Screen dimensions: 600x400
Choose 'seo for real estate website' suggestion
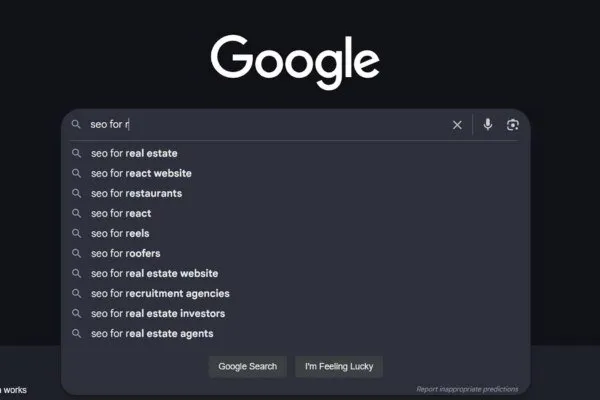pyautogui.click(x=154, y=273)
